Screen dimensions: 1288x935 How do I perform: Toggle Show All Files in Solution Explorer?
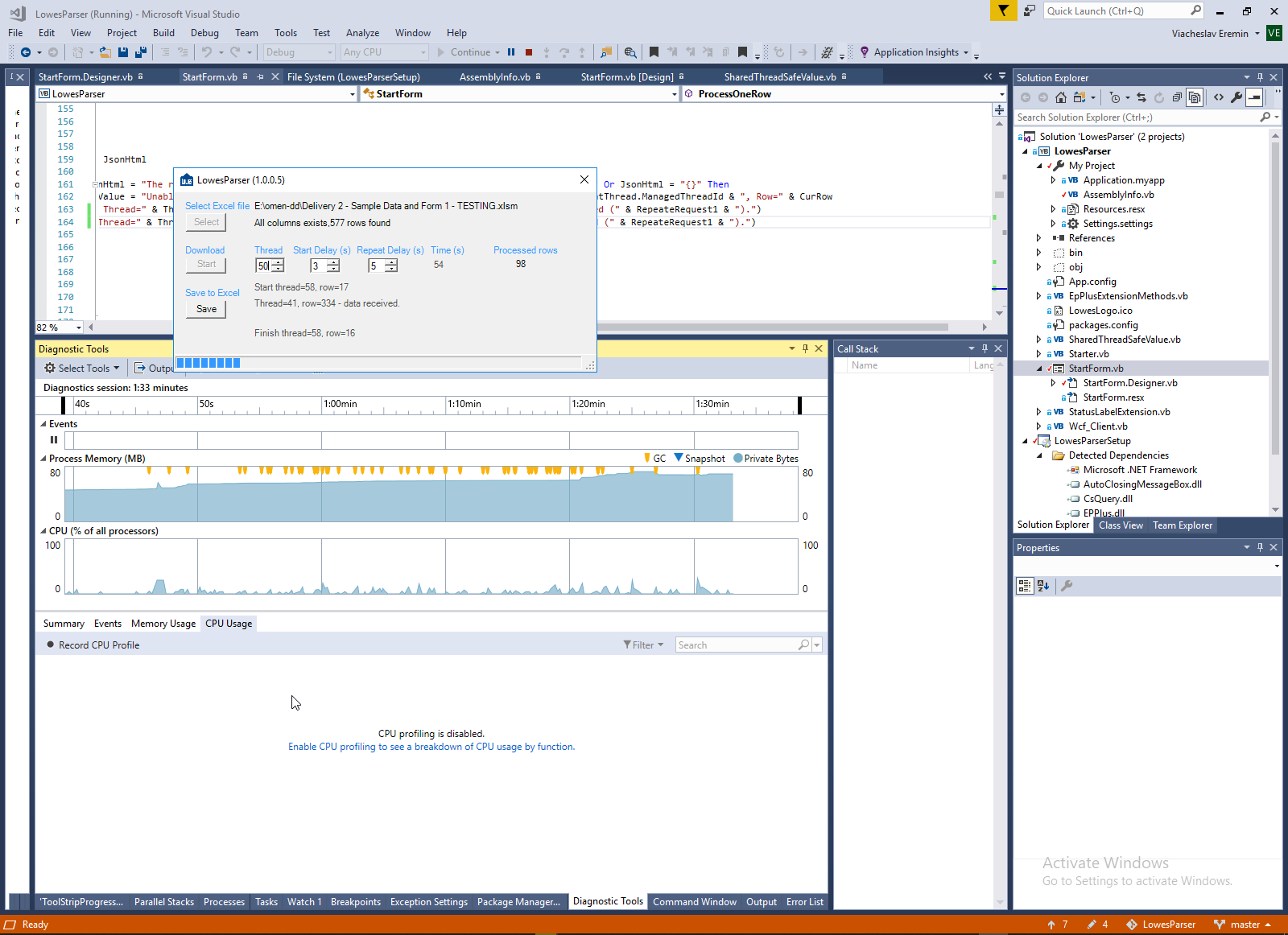click(x=1195, y=97)
